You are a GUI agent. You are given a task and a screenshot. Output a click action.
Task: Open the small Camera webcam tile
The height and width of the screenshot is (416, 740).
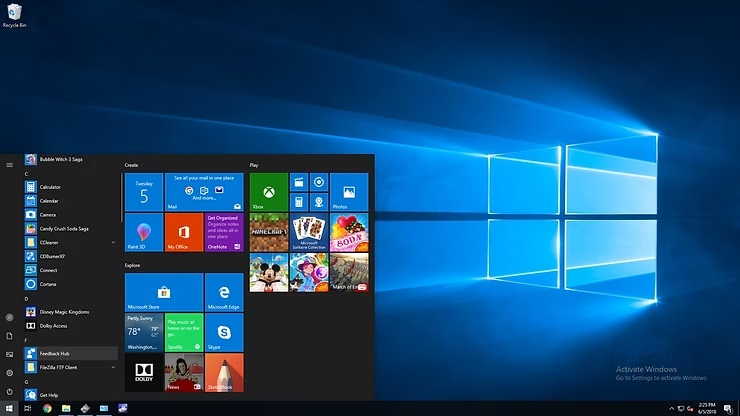[x=319, y=202]
